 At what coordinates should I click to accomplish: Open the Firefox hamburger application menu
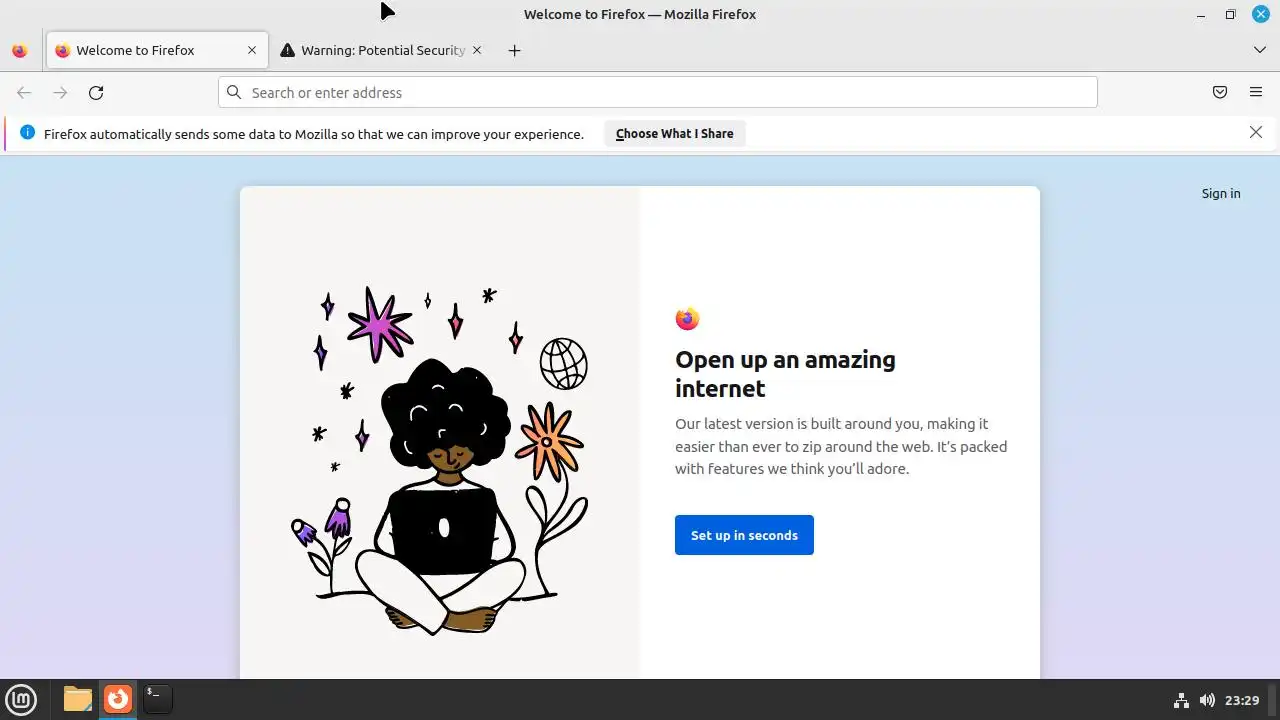(x=1256, y=92)
